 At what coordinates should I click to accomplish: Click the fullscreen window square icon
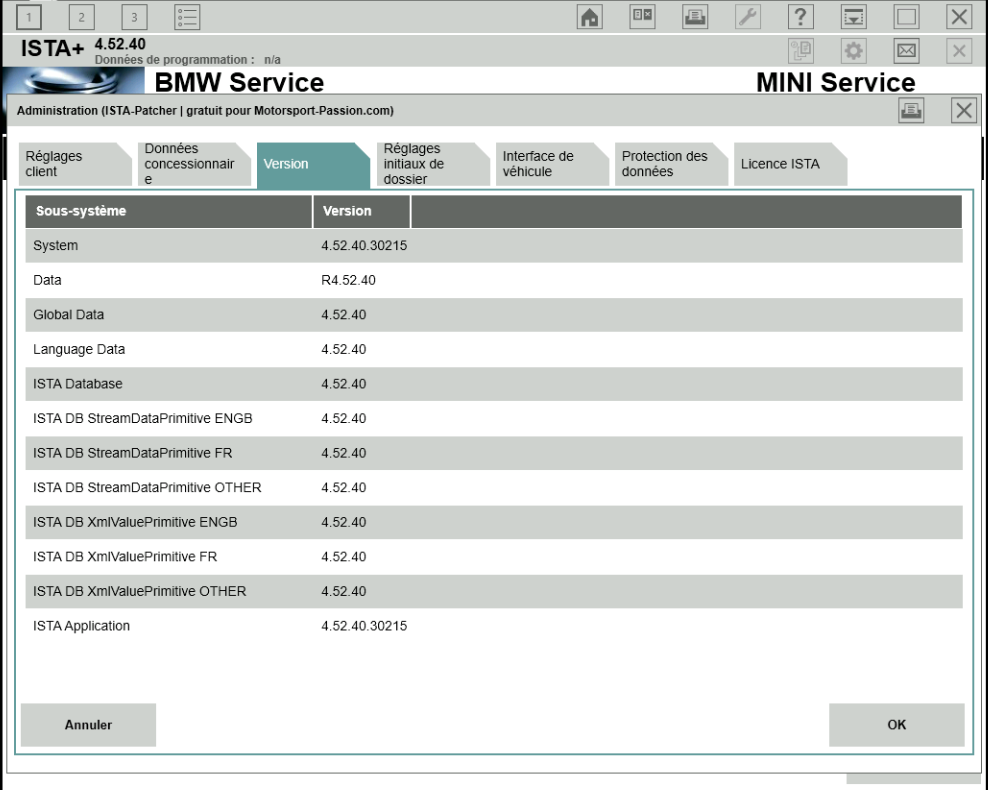pos(907,16)
